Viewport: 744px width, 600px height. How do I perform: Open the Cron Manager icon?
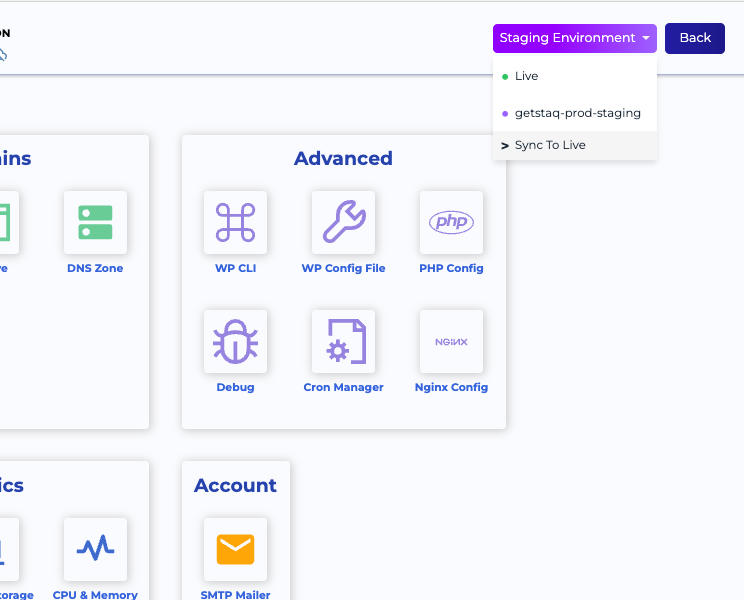[344, 342]
